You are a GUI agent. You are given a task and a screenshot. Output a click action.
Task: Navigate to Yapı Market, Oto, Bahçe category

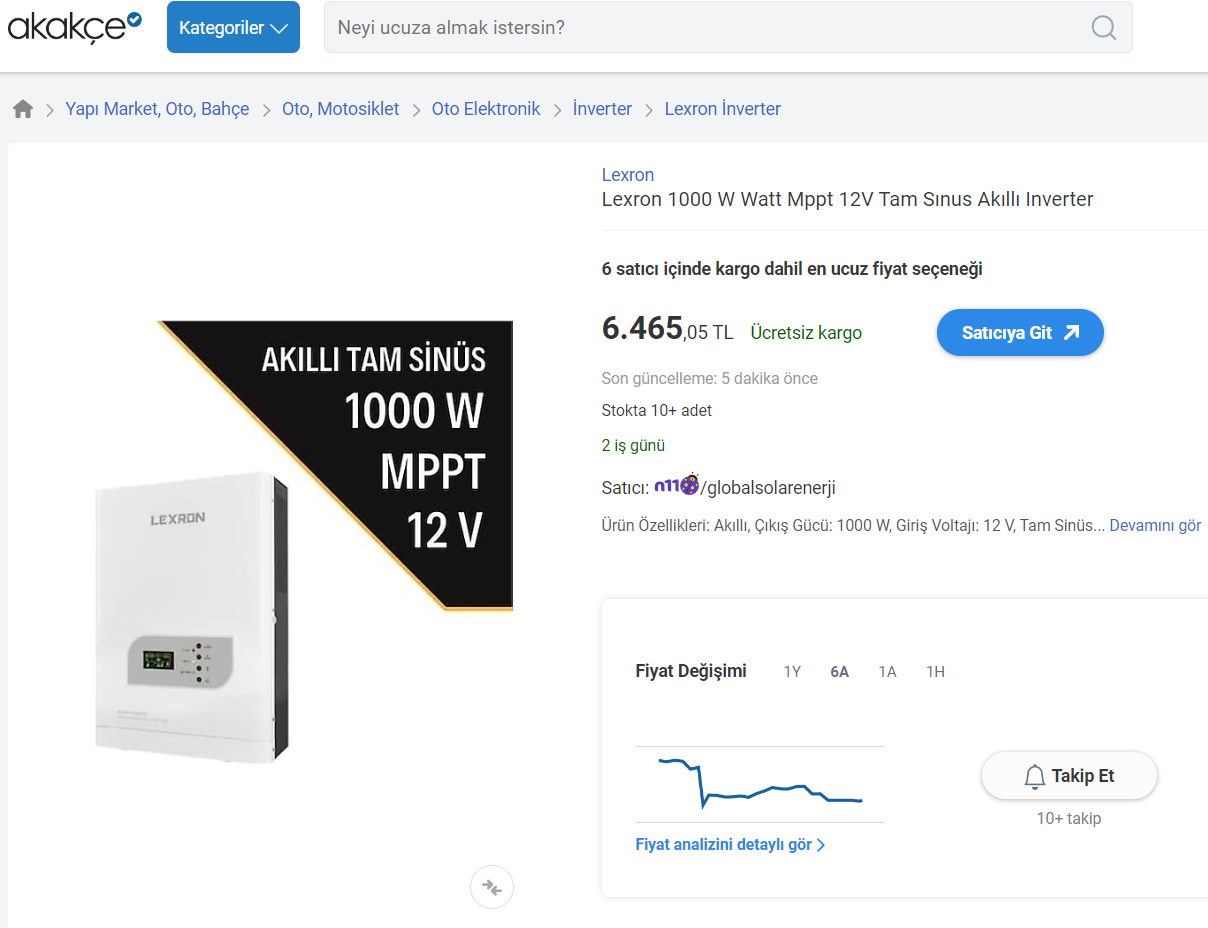[157, 109]
